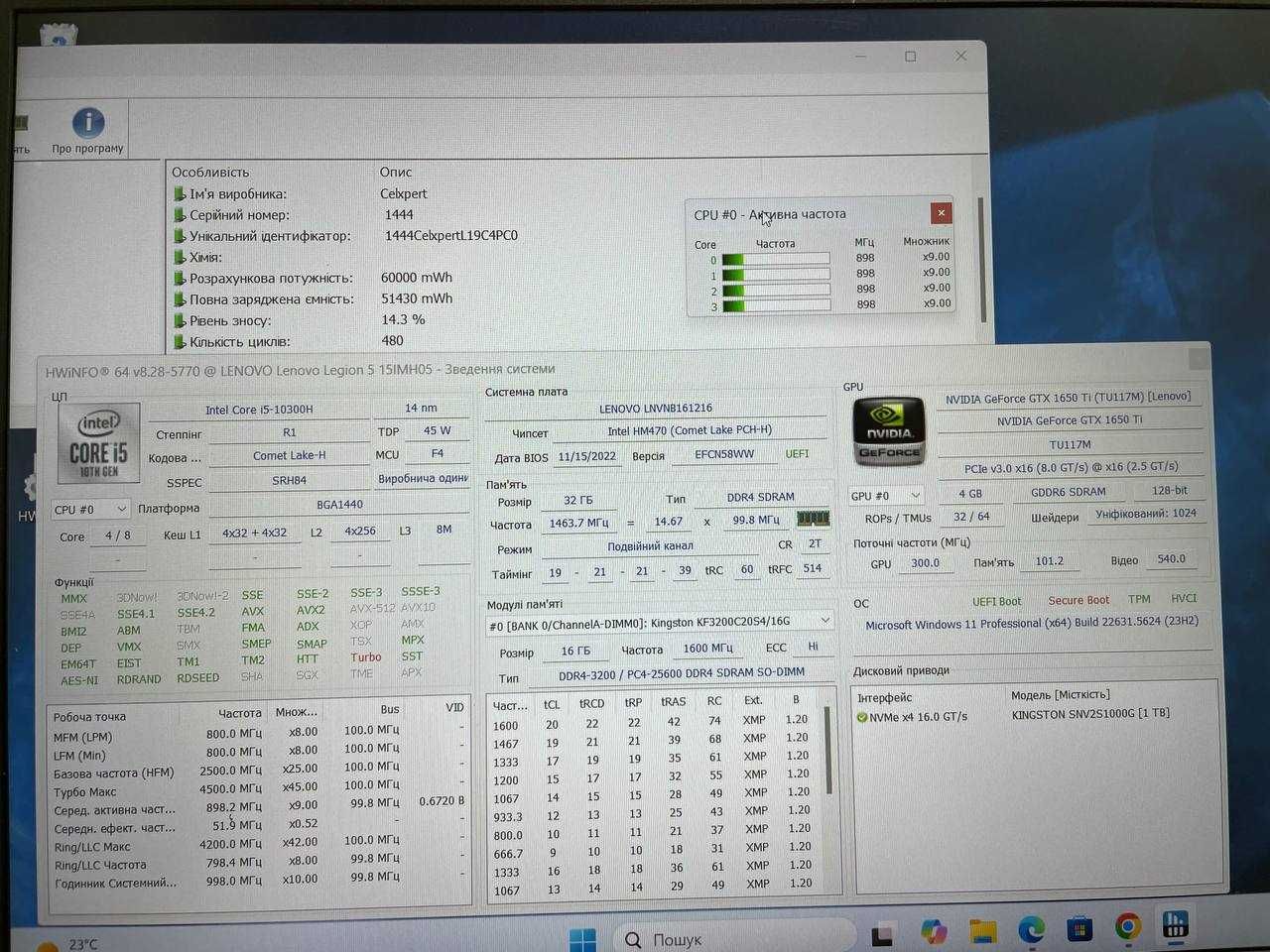Screen dimensions: 1270x952
Task: Click the '51430 mWh' full charge value
Action: pyautogui.click(x=417, y=297)
